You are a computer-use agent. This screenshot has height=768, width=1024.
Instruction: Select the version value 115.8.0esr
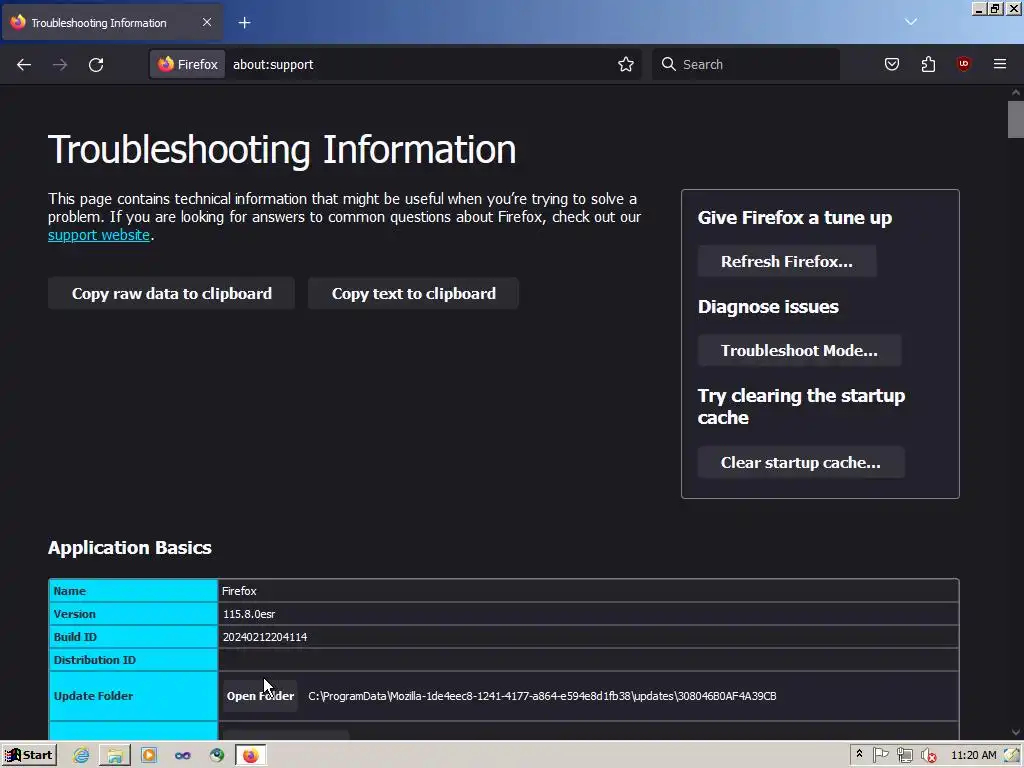[x=249, y=614]
